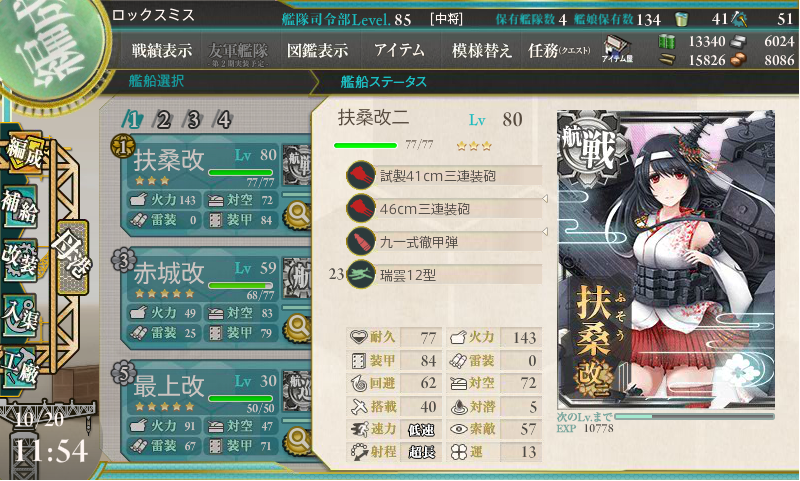Open 任務 quest menu
The image size is (800, 481).
pos(559,50)
